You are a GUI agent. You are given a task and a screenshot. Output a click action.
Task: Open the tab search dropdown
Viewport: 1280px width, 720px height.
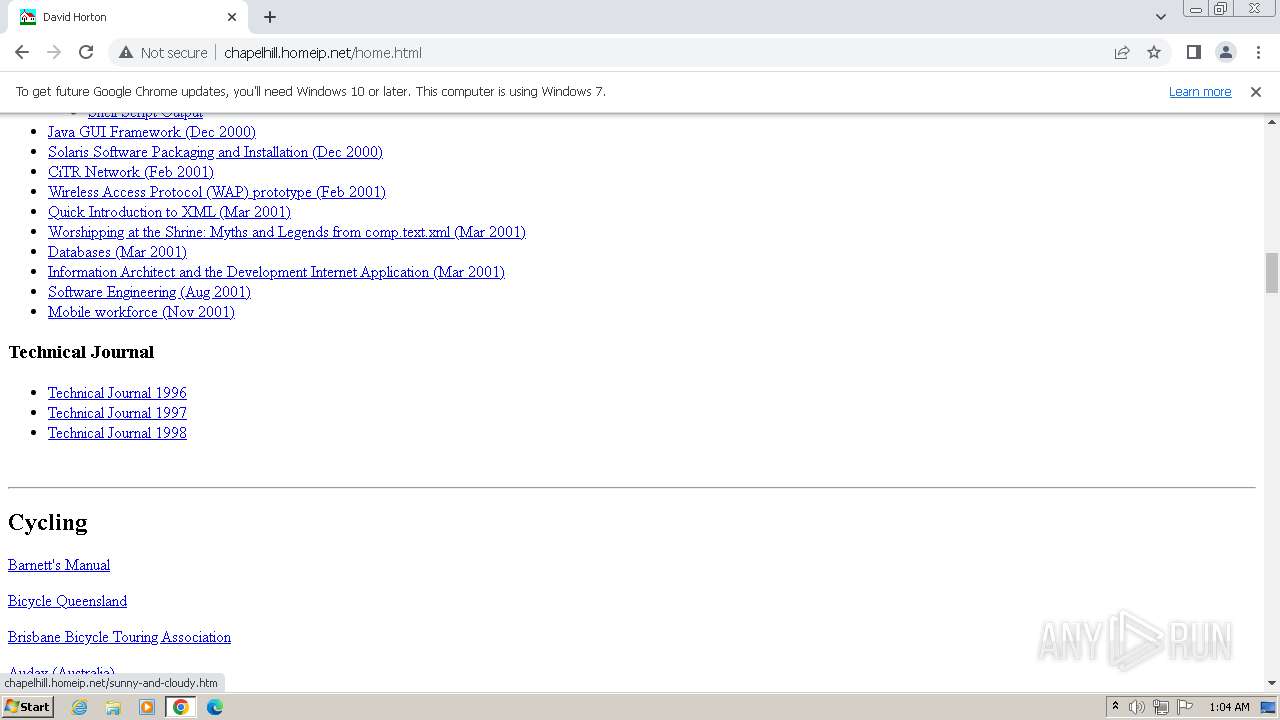tap(1160, 17)
